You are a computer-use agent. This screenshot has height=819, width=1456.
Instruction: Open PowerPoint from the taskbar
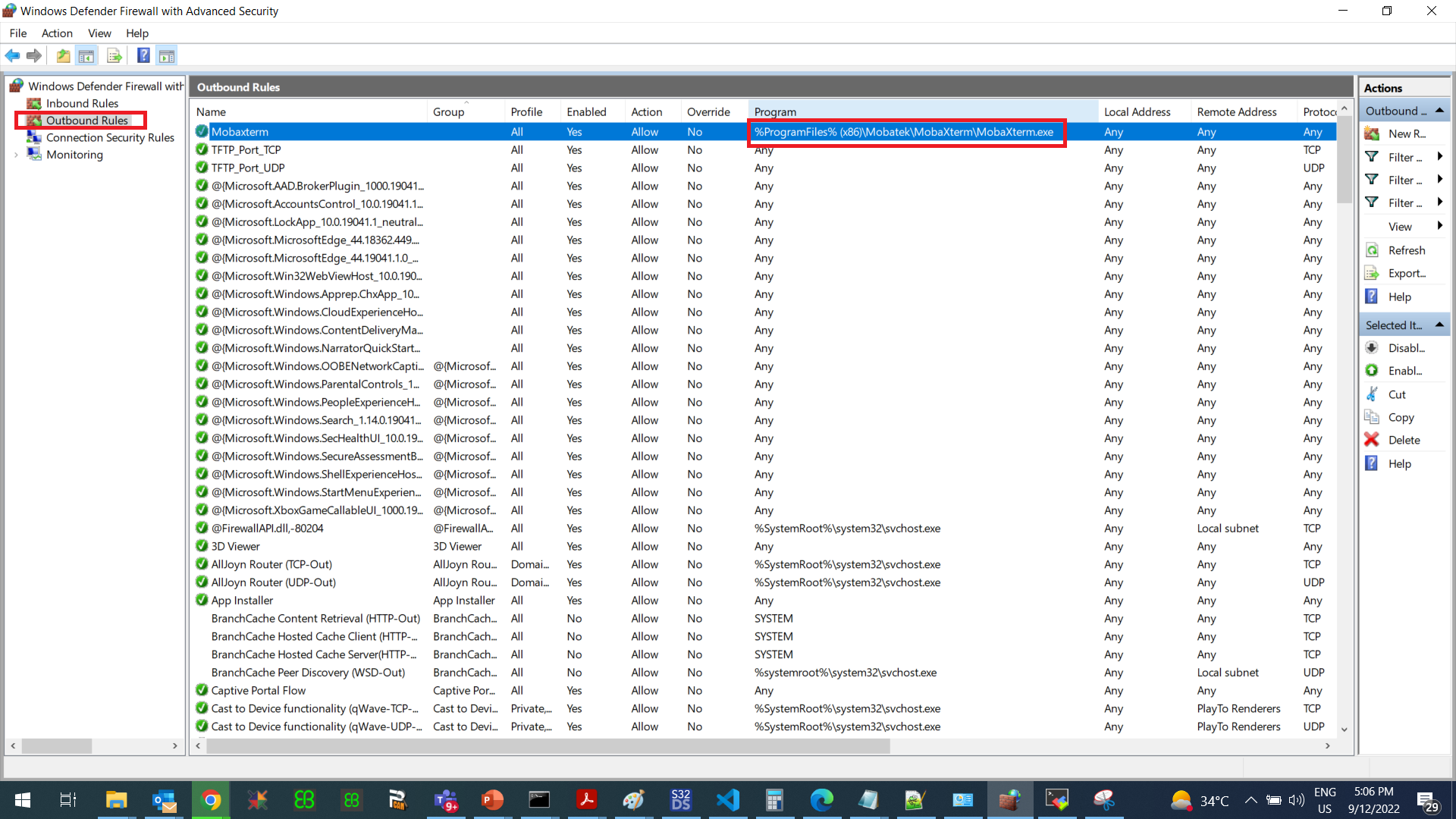492,800
